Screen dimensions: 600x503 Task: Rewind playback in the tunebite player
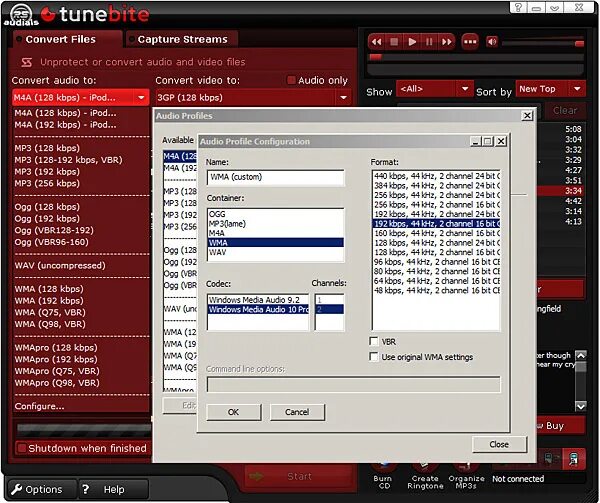click(377, 42)
